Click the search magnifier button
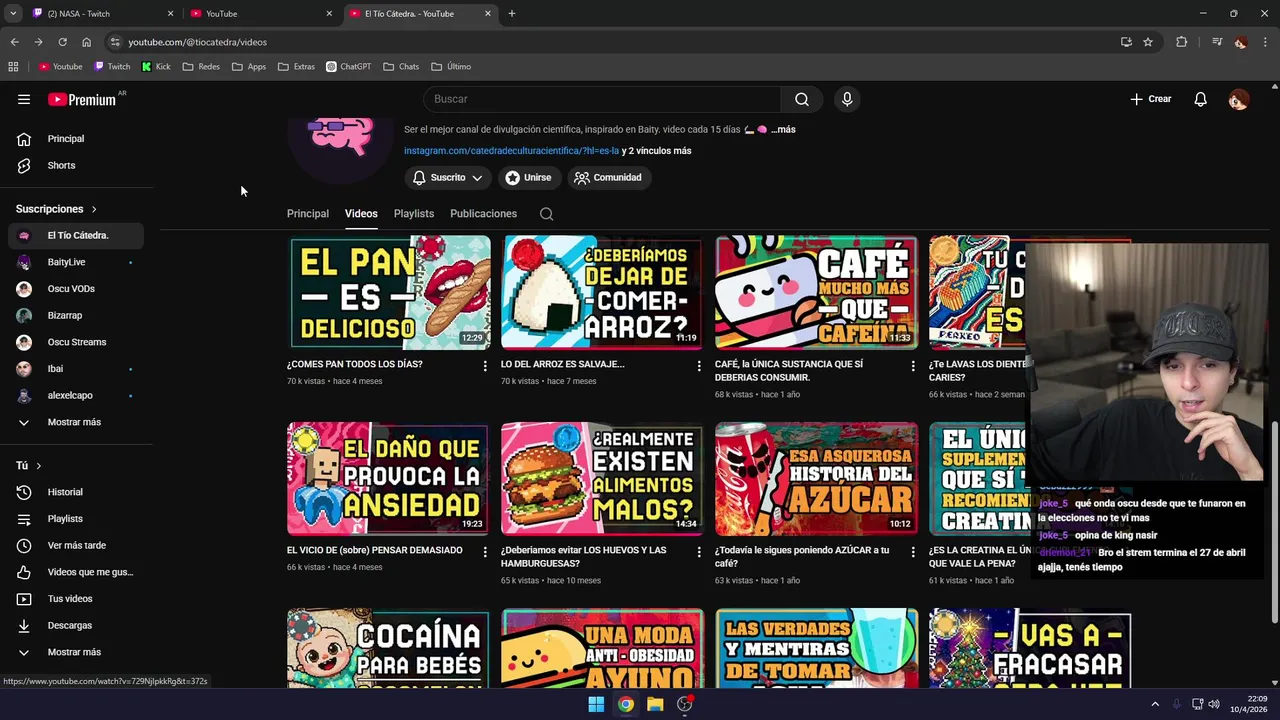This screenshot has width=1280, height=720. (802, 99)
